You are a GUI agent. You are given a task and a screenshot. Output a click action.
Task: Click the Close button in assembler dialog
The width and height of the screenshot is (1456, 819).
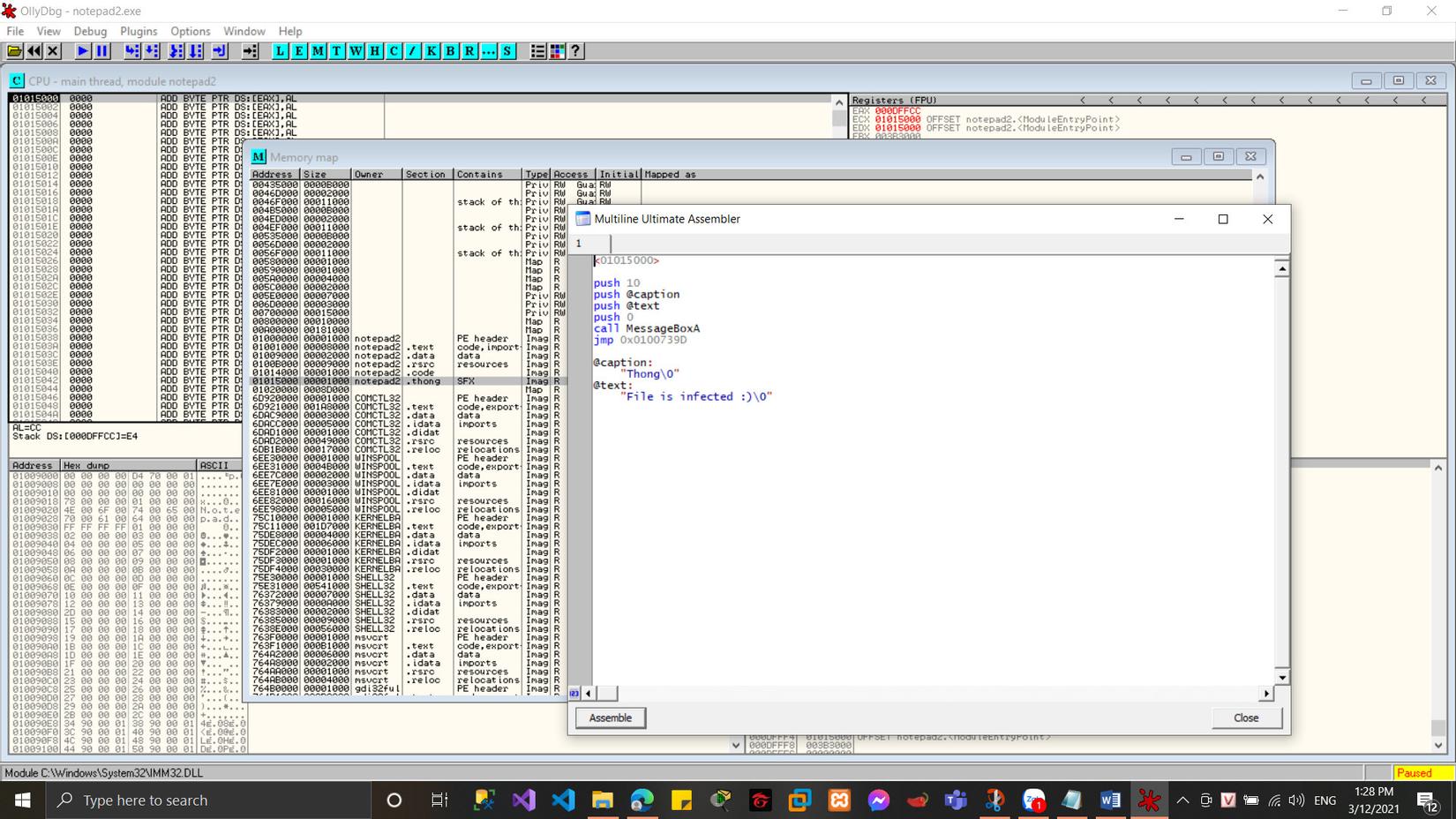(x=1245, y=718)
